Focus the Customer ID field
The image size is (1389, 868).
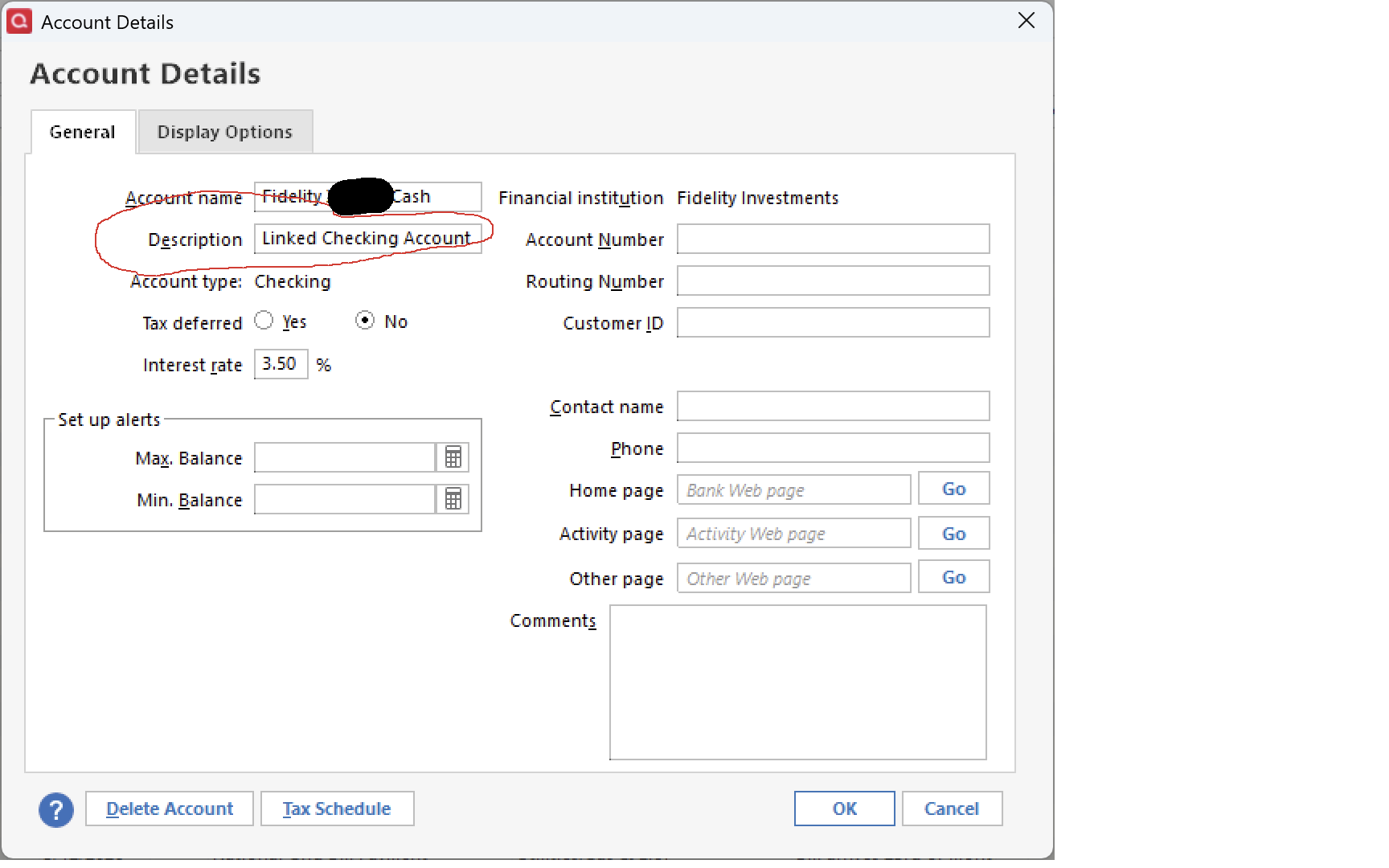coord(834,322)
